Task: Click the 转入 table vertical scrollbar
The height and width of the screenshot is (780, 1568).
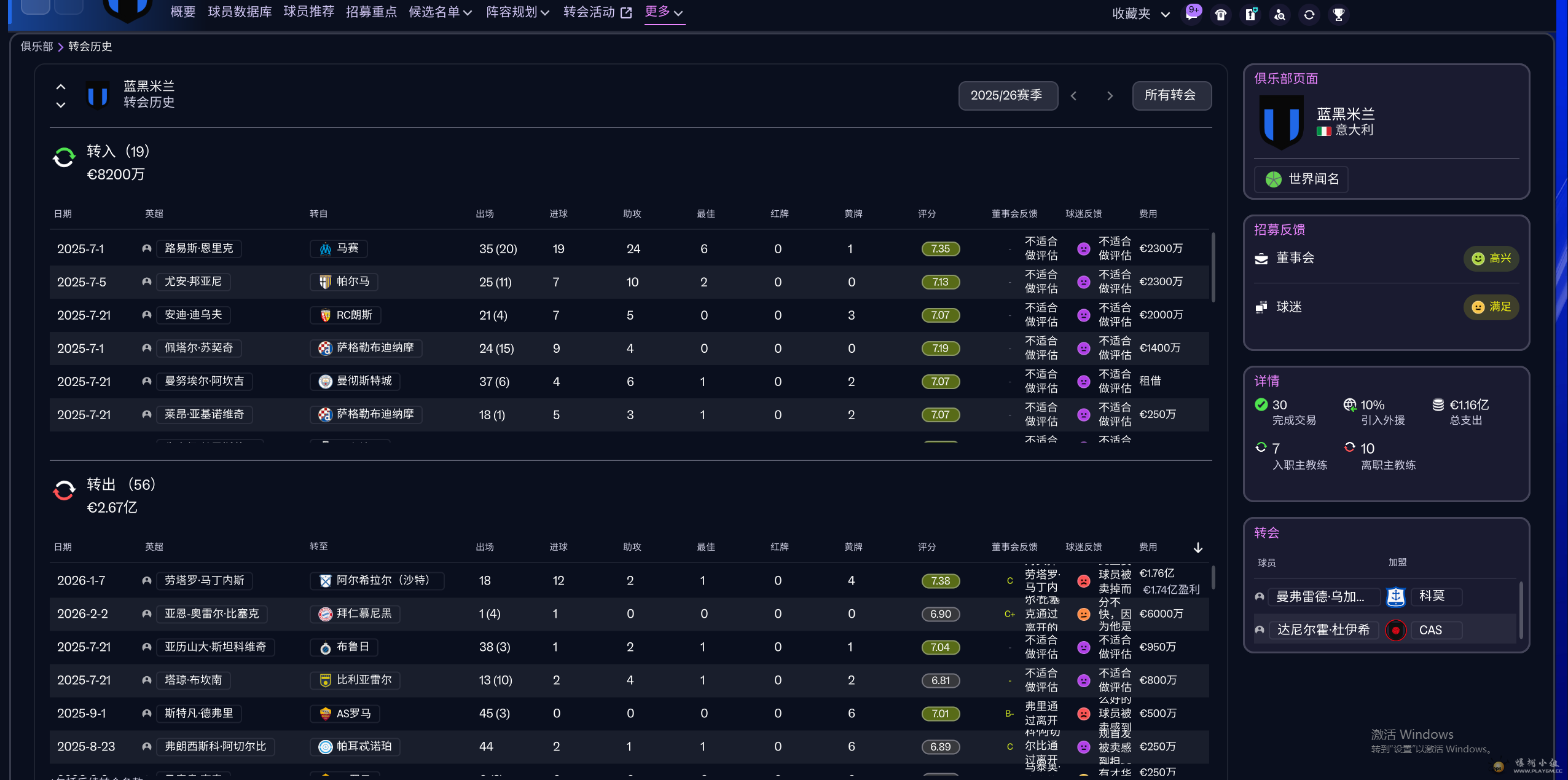Action: (x=1213, y=267)
